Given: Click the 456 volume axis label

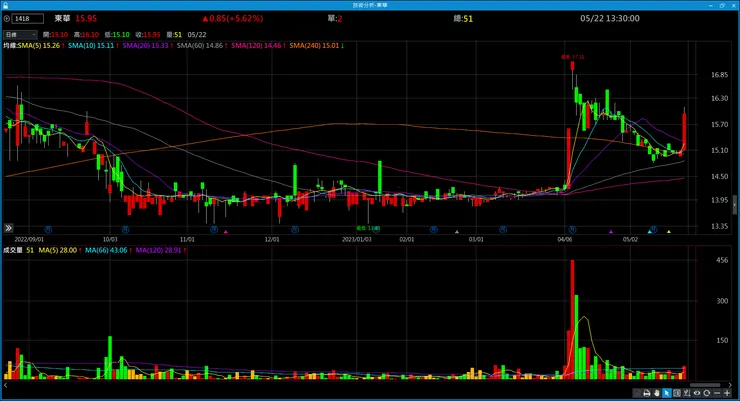Looking at the screenshot, I should [x=722, y=260].
